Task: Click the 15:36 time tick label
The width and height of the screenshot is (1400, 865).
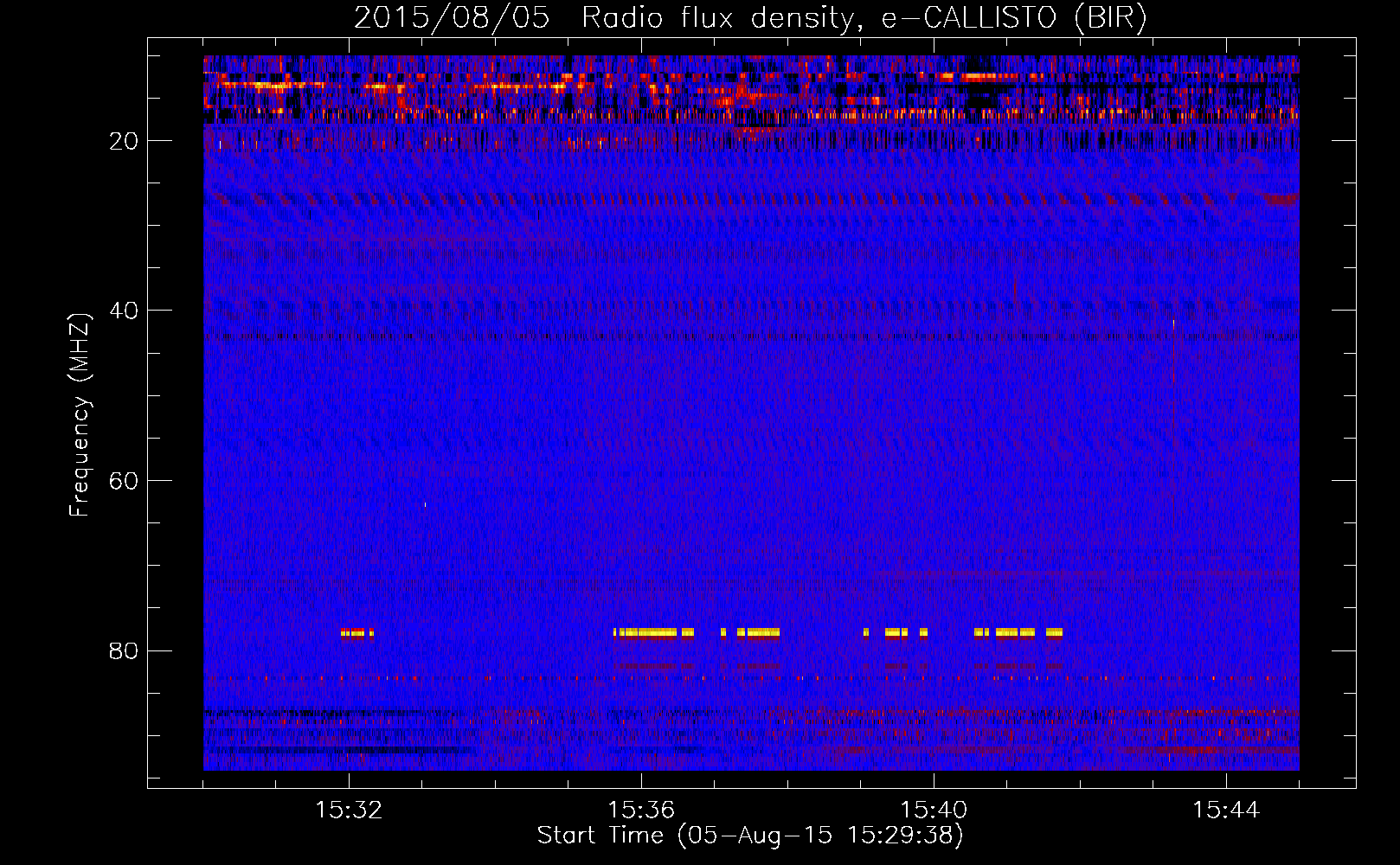Action: pos(641,811)
